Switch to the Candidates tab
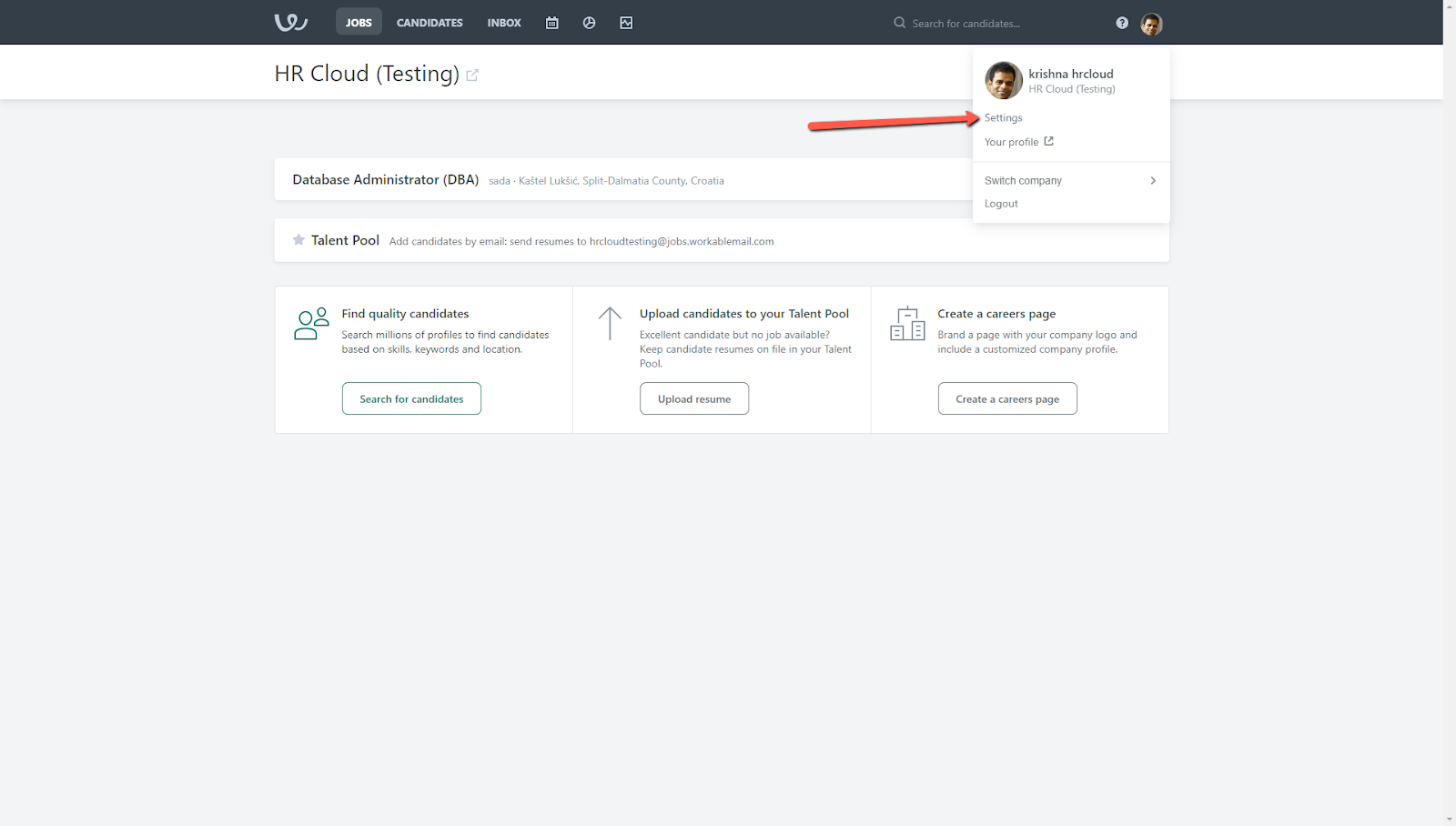 430,23
